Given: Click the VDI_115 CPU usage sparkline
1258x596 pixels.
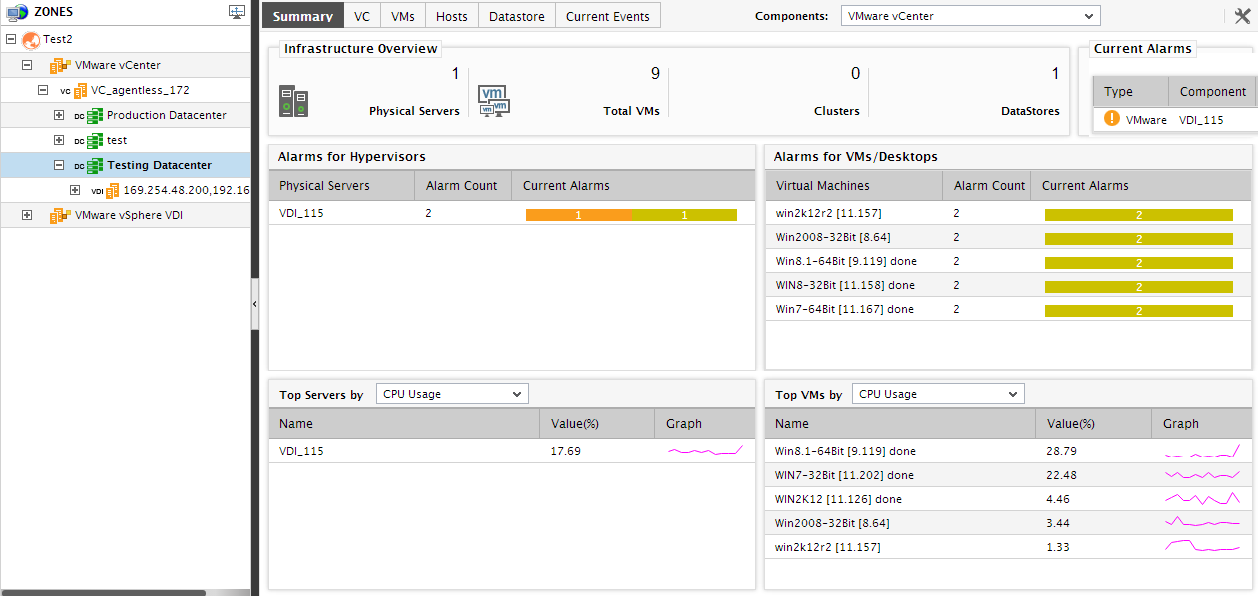Looking at the screenshot, I should tap(706, 451).
